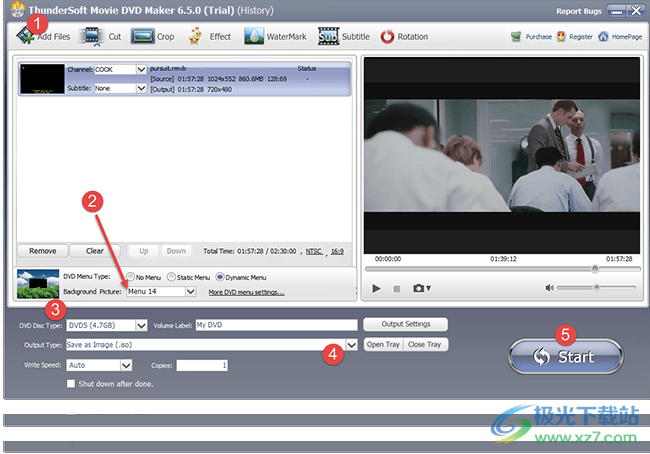Open the Subtitle tool

344,36
